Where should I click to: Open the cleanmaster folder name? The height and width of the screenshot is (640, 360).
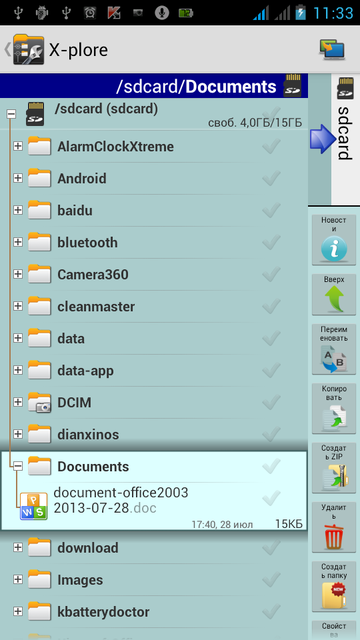96,307
